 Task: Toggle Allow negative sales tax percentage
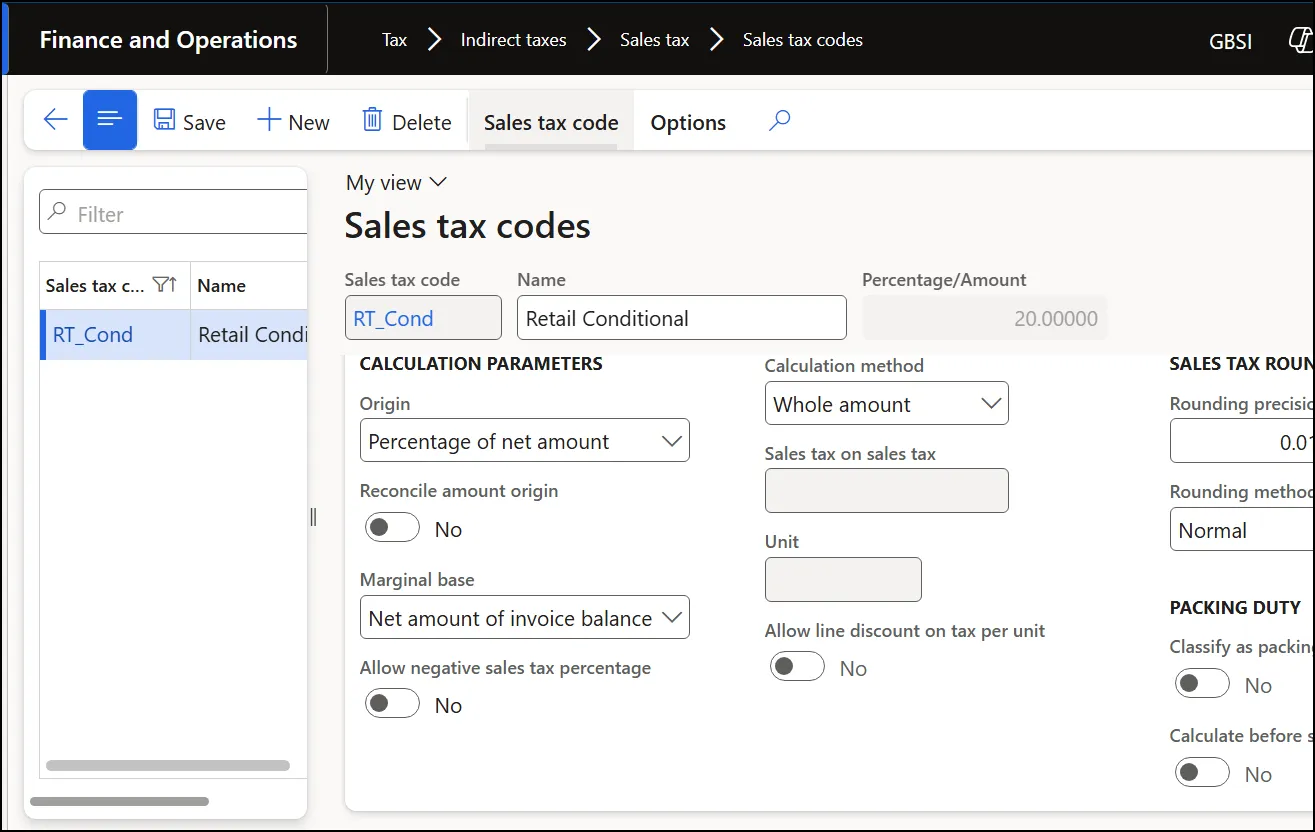[392, 704]
